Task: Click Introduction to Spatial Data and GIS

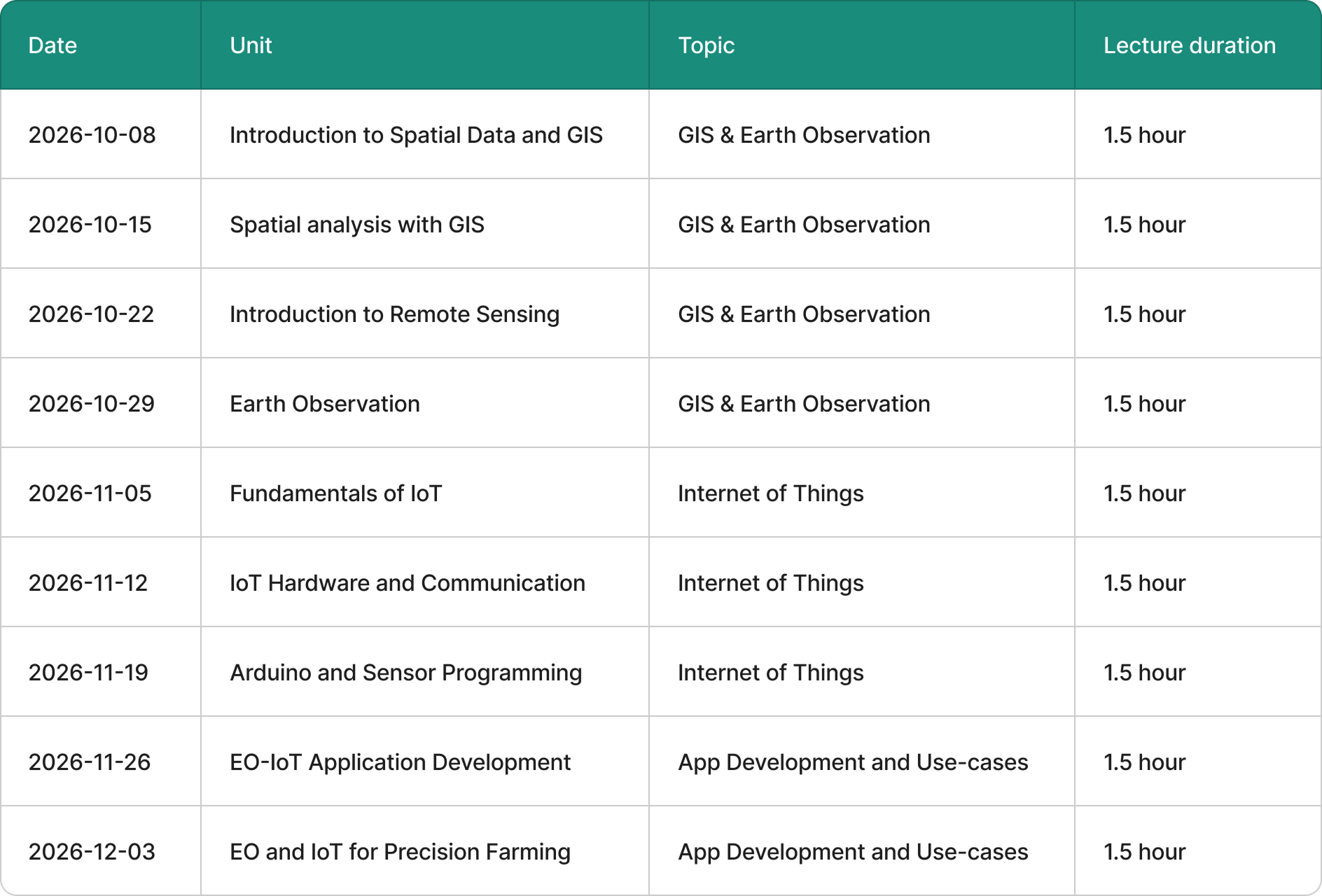Action: 416,135
